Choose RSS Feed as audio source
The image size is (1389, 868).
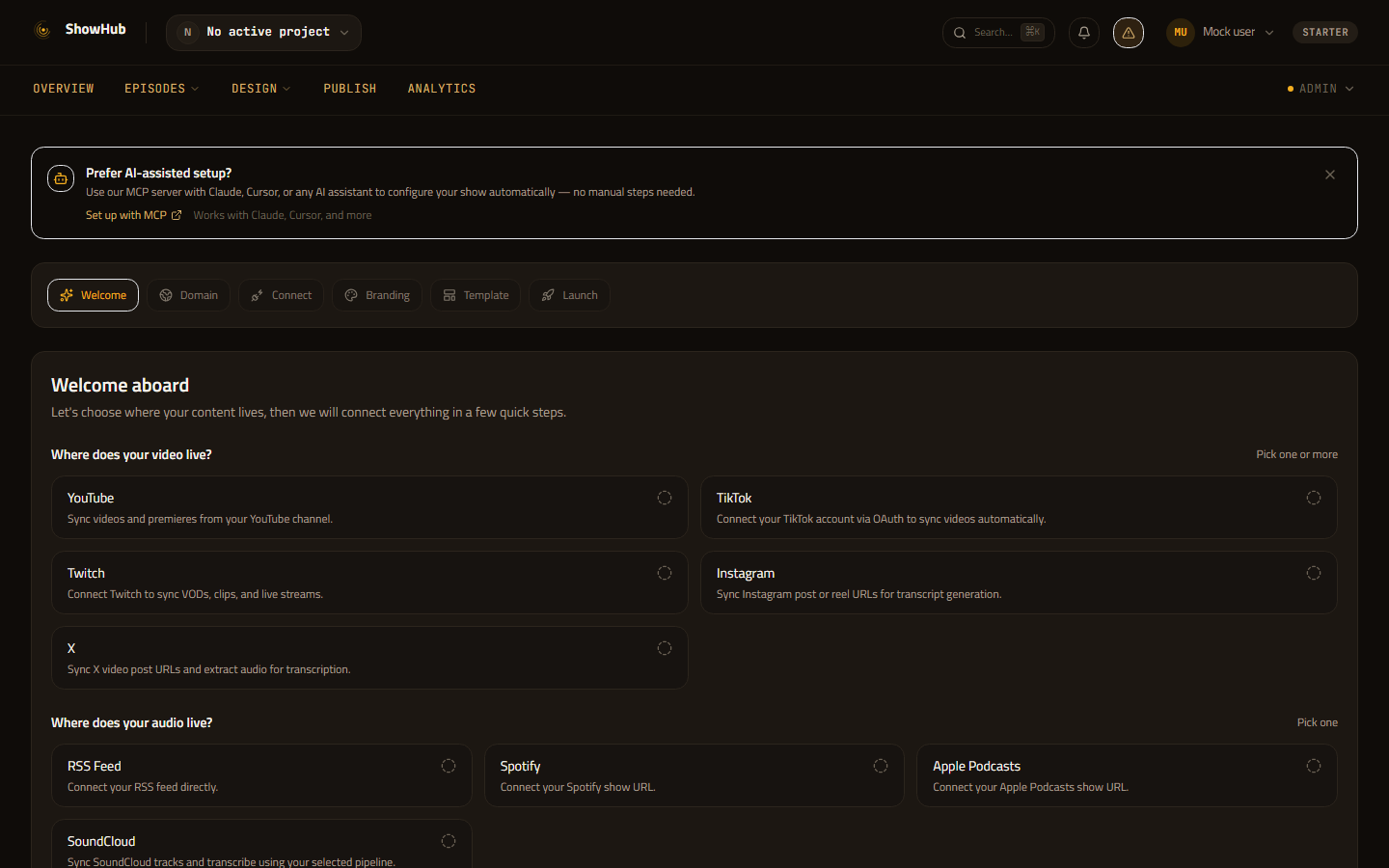tap(261, 775)
